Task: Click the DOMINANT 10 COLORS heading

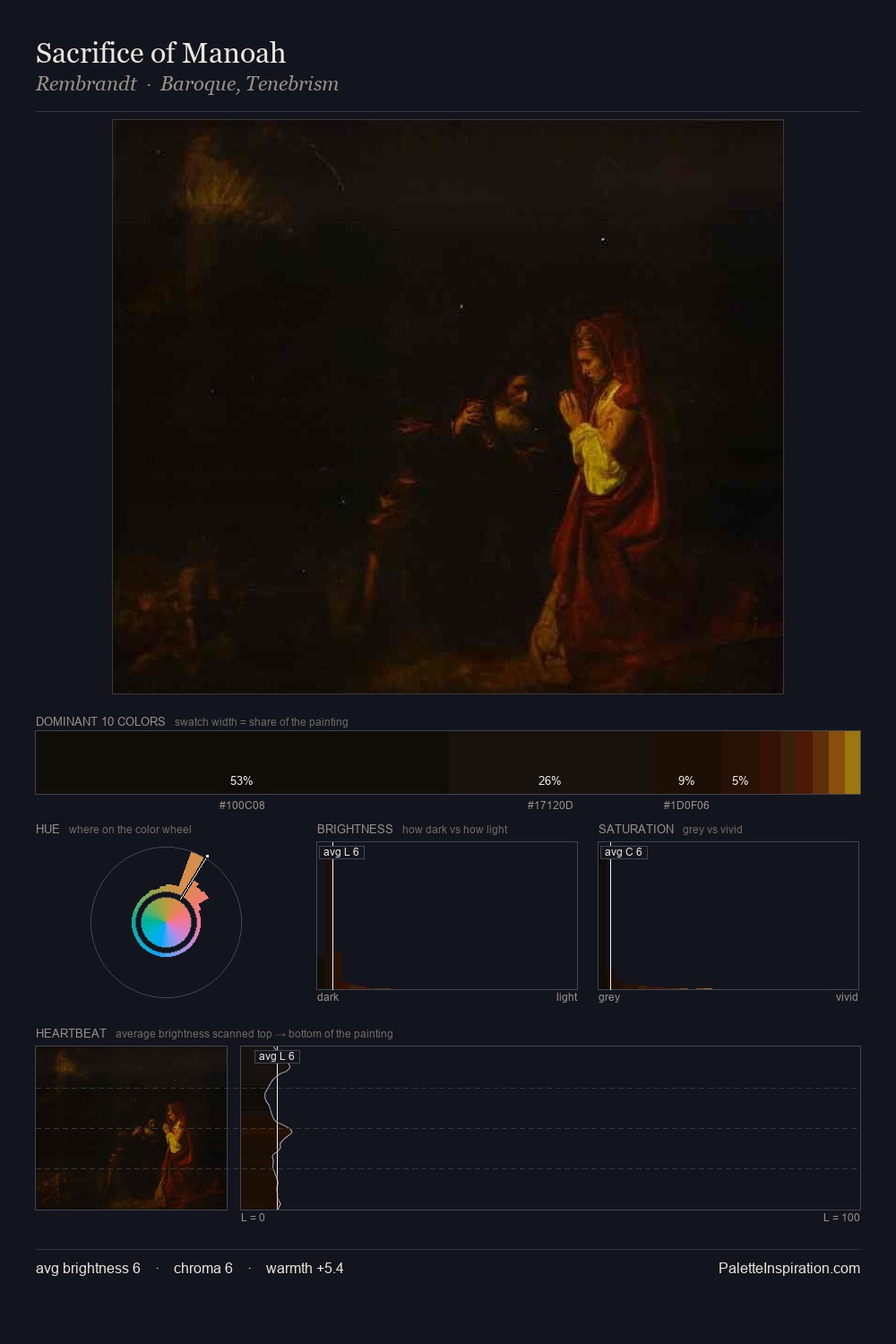Action: [x=100, y=721]
